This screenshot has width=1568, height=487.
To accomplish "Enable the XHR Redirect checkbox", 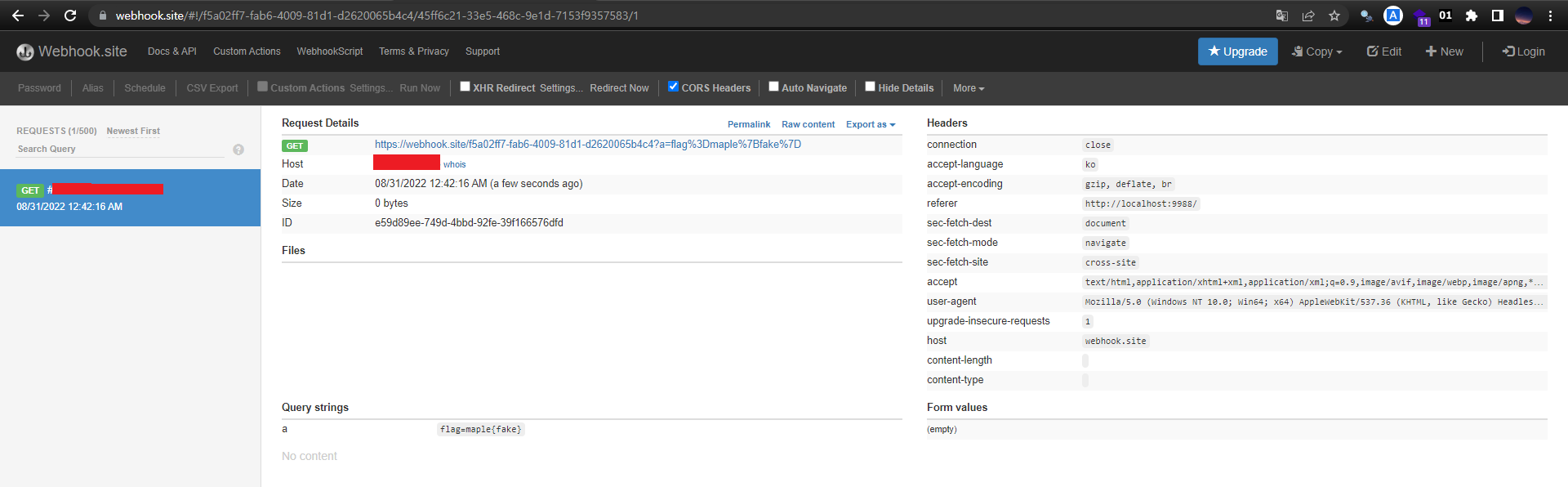I will 465,87.
